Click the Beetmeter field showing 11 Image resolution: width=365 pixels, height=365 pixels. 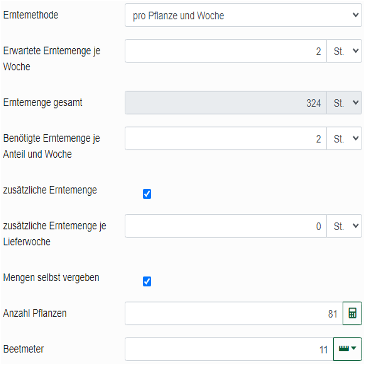(229, 349)
